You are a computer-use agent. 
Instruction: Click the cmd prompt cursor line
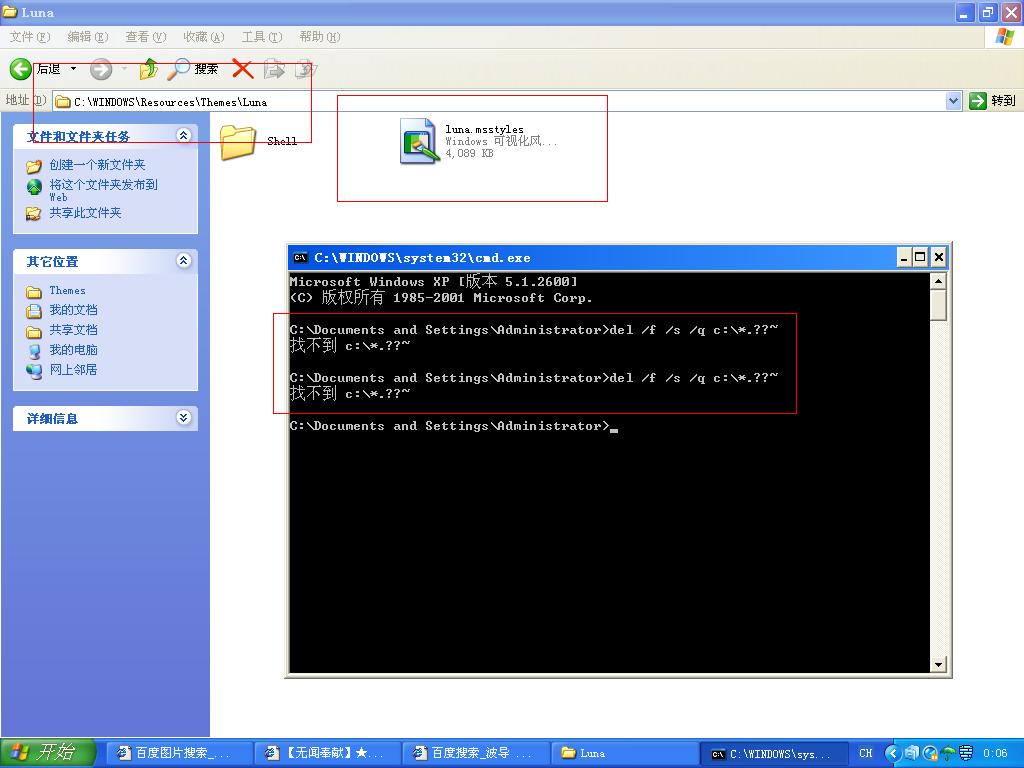pos(454,426)
